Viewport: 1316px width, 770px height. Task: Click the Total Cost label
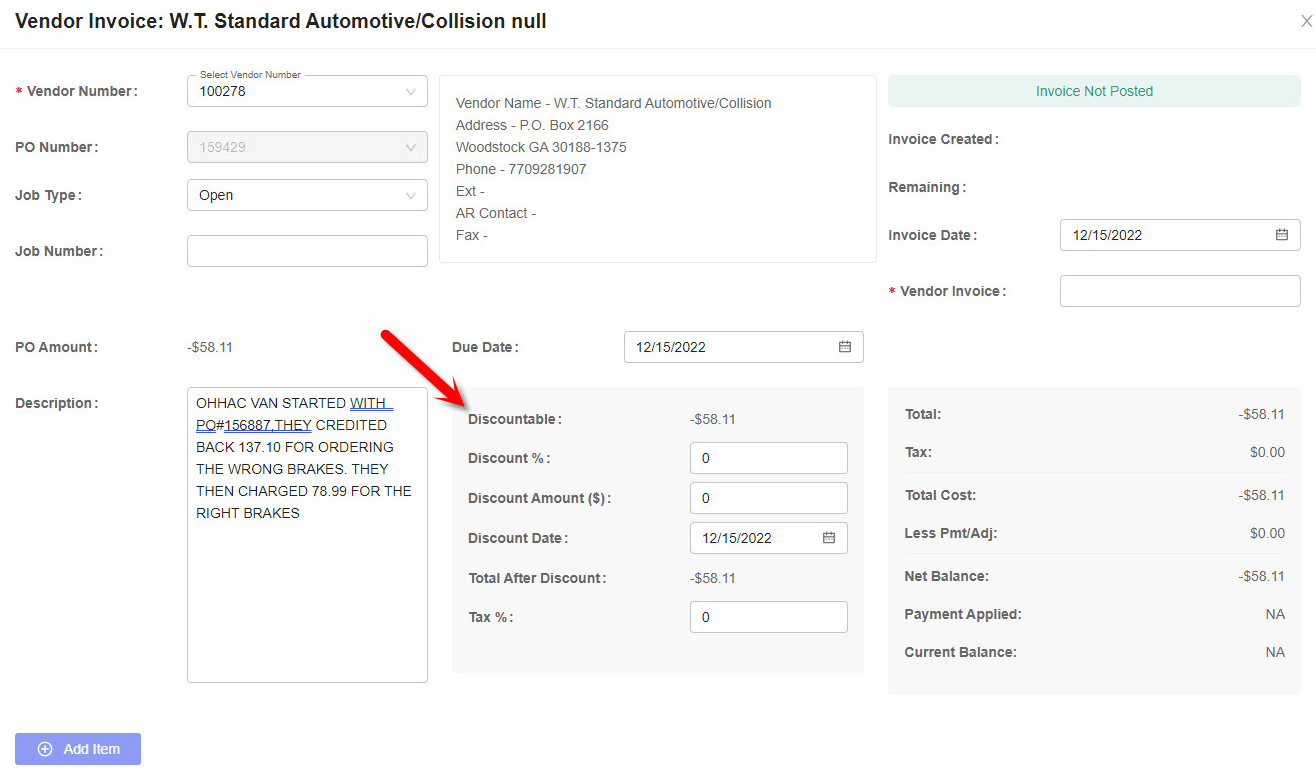[941, 495]
